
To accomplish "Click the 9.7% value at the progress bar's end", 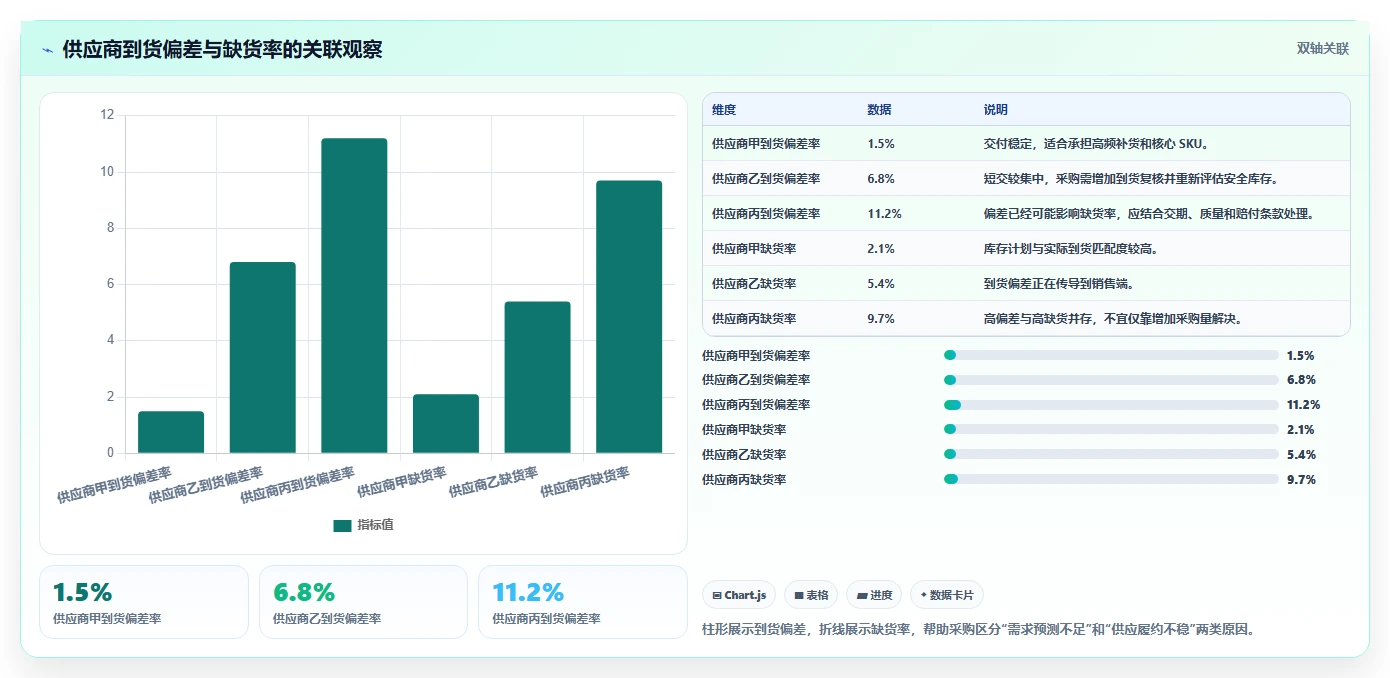I will [x=1301, y=480].
